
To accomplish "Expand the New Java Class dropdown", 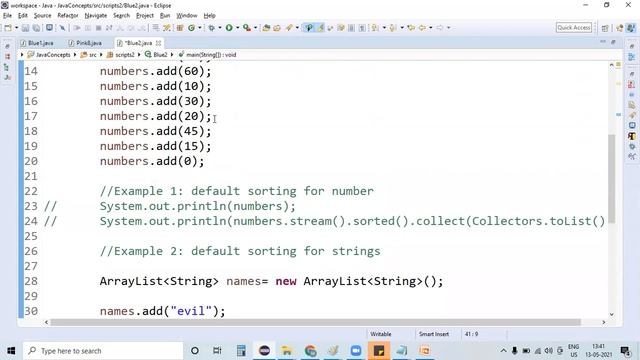I will (x=200, y=28).
